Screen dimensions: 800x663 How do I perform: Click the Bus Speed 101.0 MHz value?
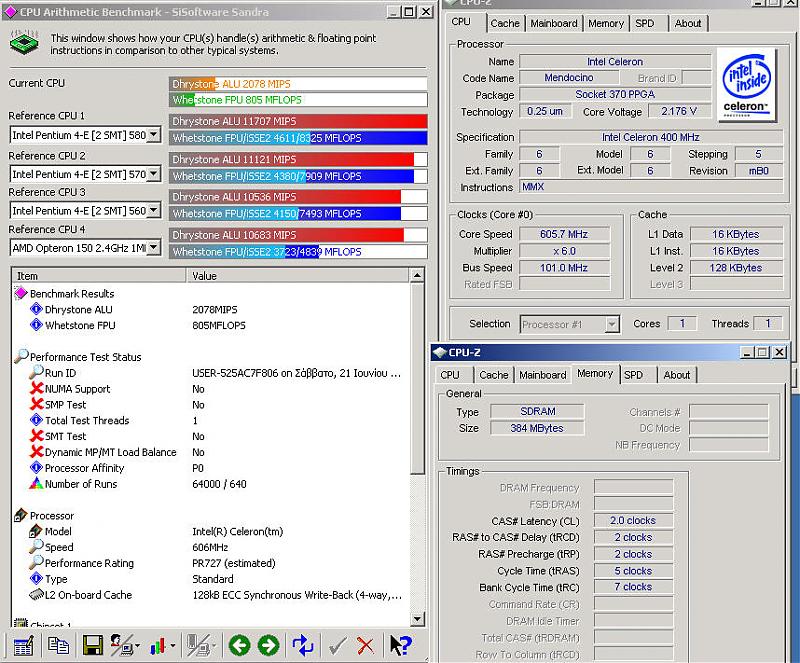564,268
